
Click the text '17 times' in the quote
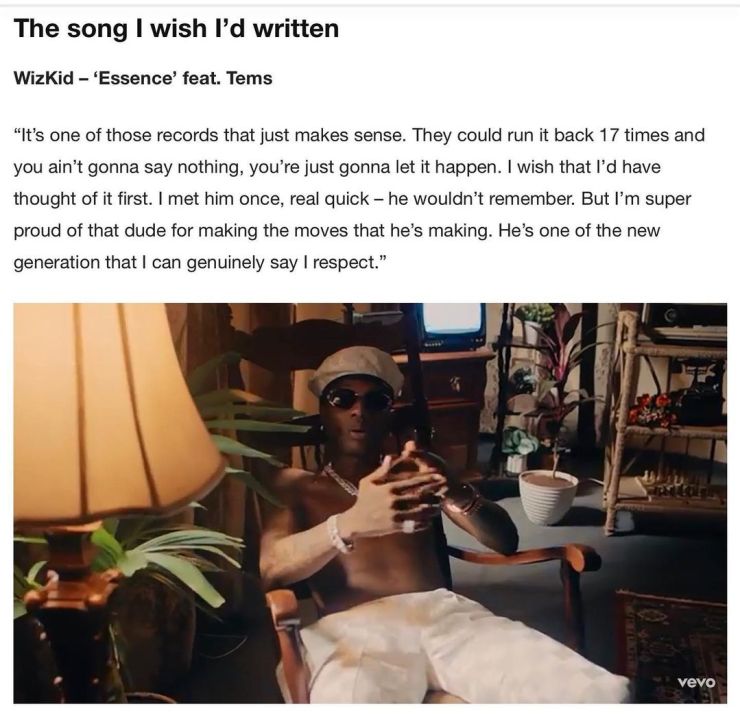tap(633, 135)
